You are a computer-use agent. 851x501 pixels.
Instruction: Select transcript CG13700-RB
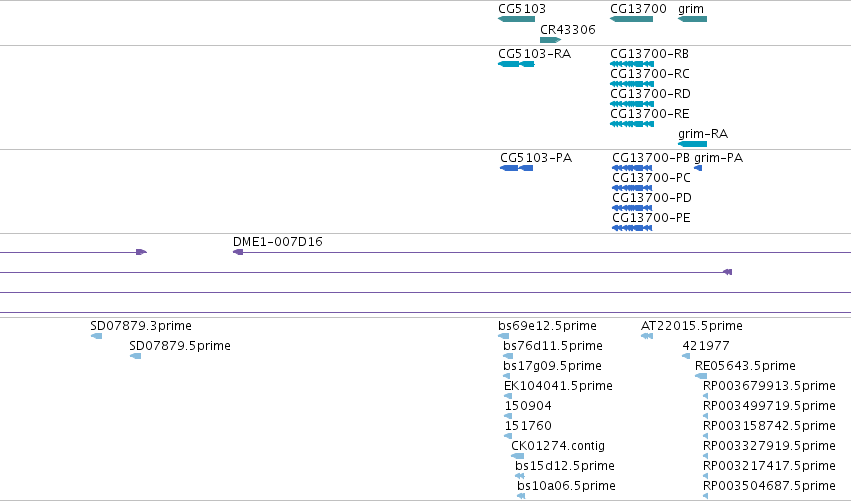tap(632, 64)
